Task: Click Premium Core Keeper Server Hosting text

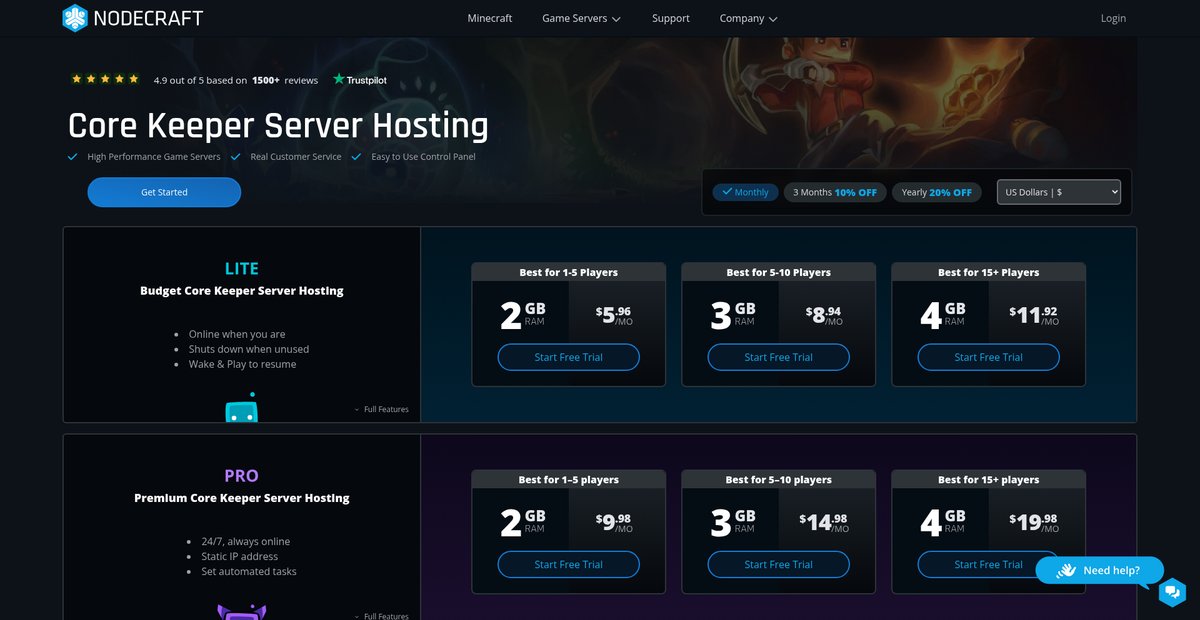Action: [241, 498]
